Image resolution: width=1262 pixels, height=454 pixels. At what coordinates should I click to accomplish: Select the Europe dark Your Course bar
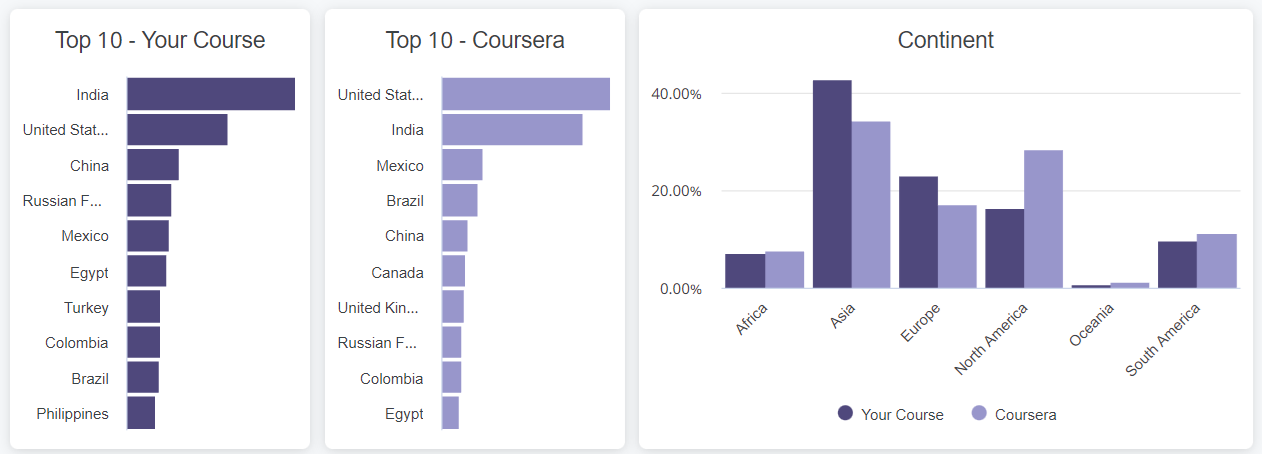pyautogui.click(x=918, y=232)
